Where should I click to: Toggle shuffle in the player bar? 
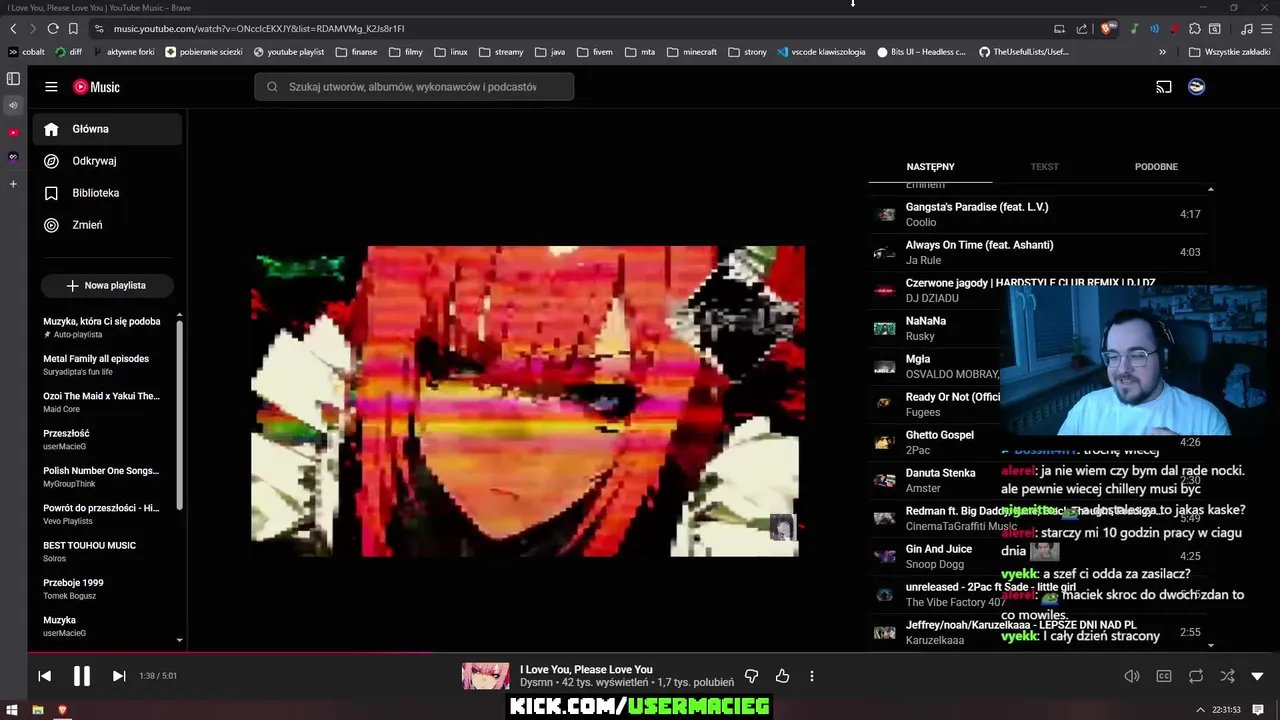(x=1227, y=676)
